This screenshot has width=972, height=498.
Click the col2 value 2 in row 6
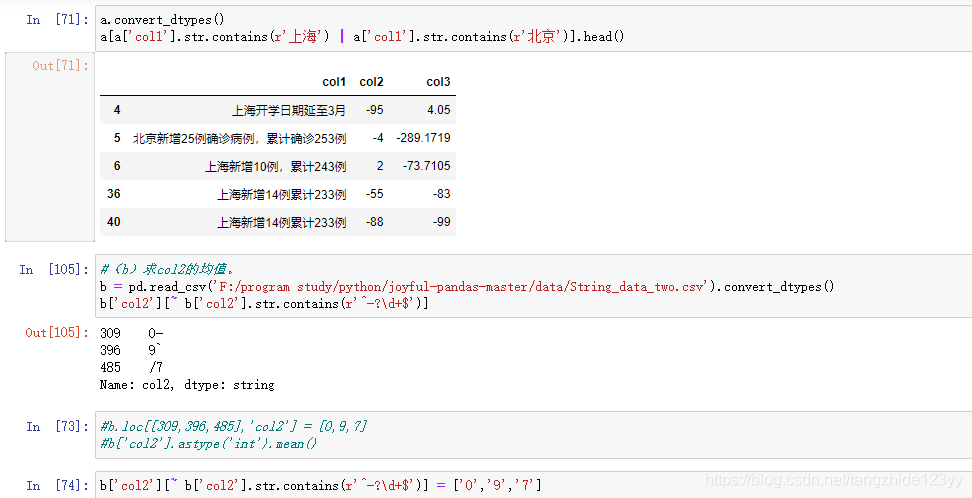tap(380, 166)
